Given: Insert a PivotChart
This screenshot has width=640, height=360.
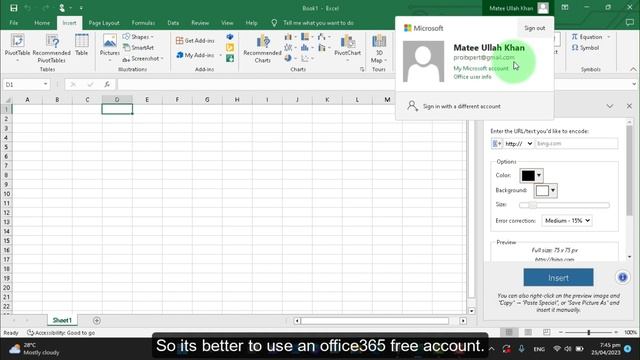Looking at the screenshot, I should [347, 48].
